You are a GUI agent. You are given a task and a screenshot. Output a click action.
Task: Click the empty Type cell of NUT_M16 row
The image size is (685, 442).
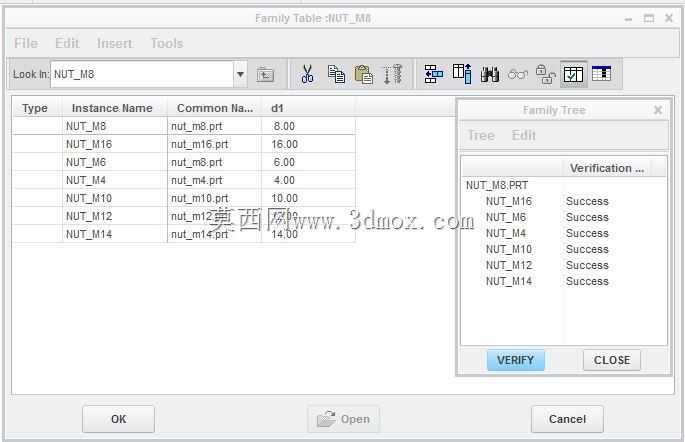[x=37, y=144]
